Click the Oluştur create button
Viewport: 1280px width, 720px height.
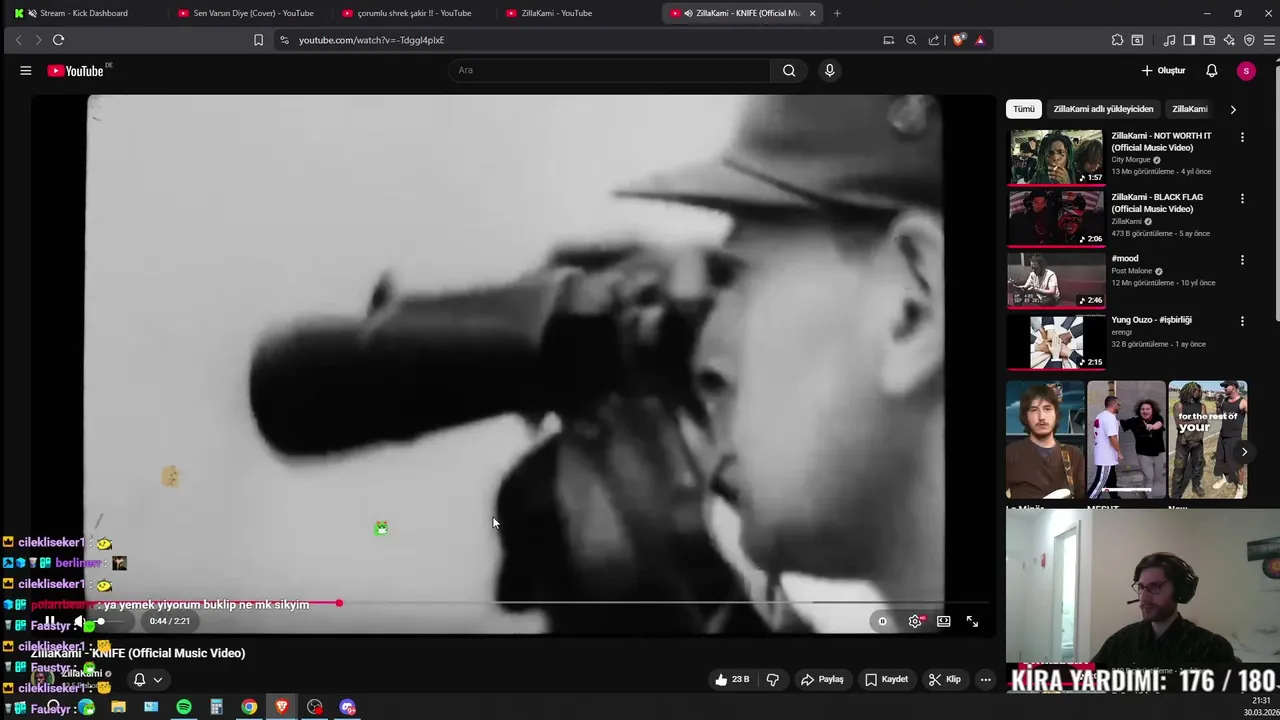(1163, 71)
